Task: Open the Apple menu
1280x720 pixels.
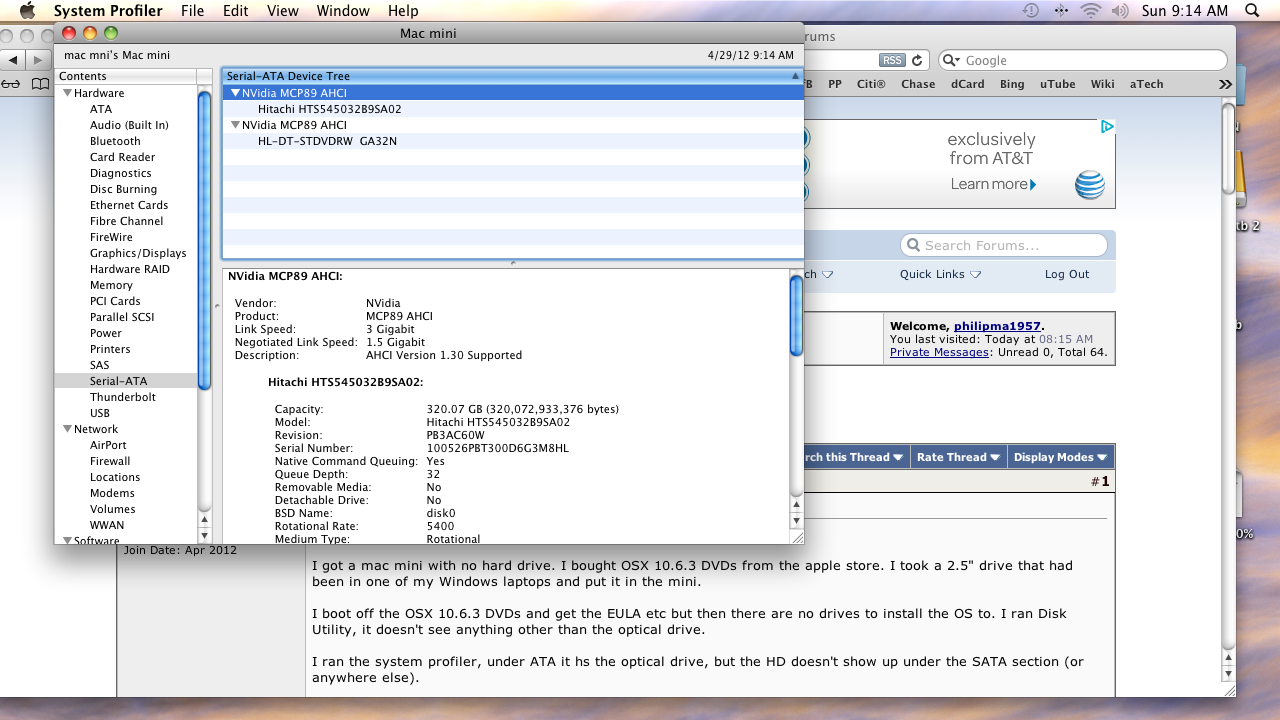Action: (27, 11)
